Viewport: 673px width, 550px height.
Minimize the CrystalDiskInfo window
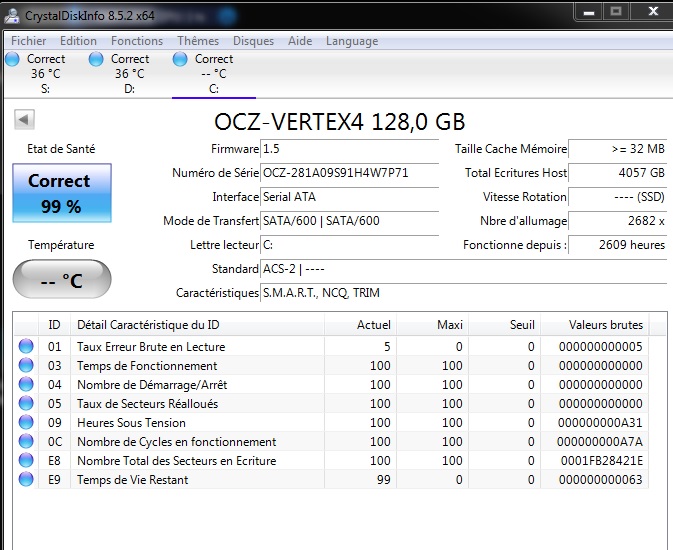588,12
